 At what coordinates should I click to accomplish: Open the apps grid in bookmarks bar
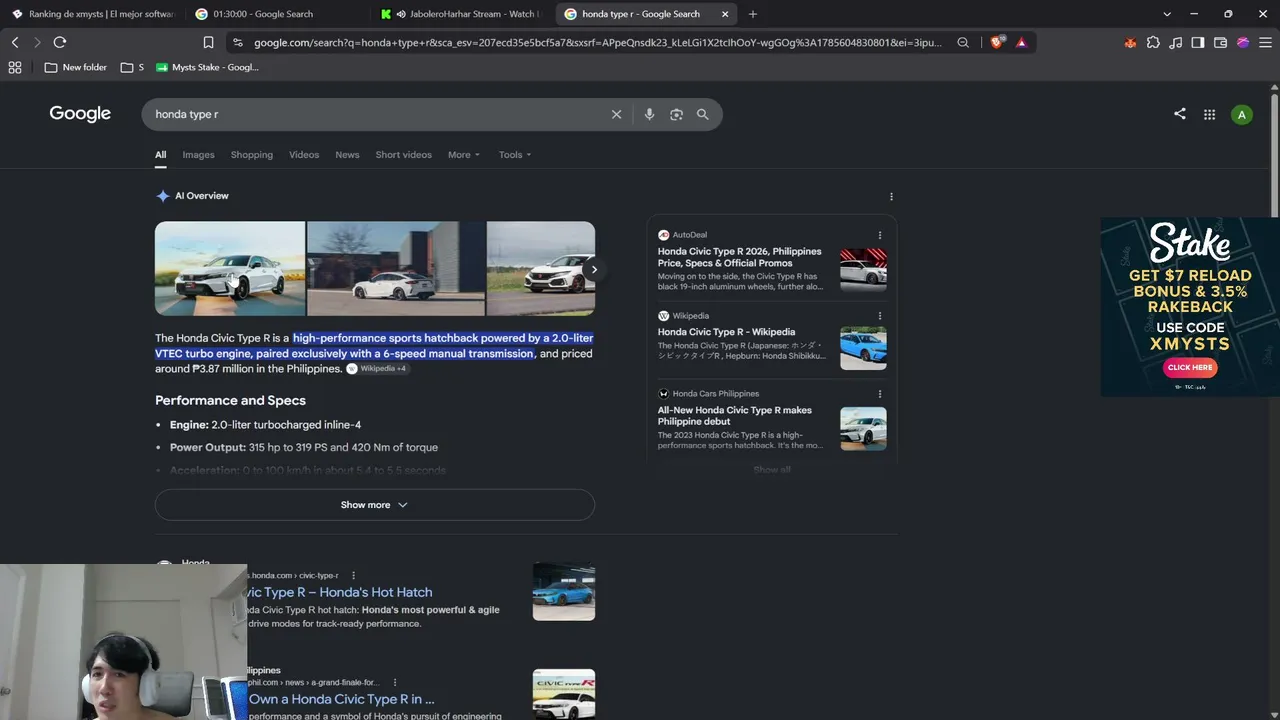coord(15,67)
